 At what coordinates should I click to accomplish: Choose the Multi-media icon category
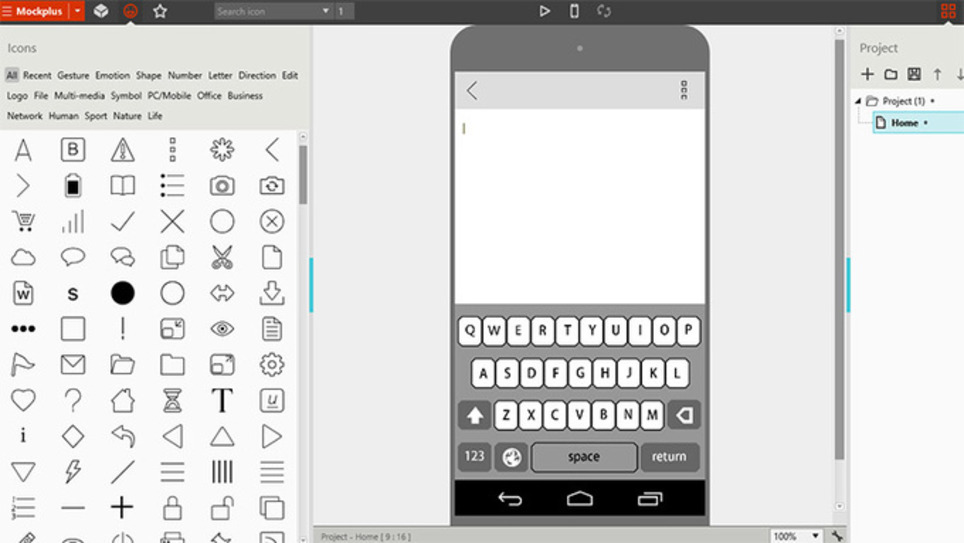pyautogui.click(x=79, y=95)
